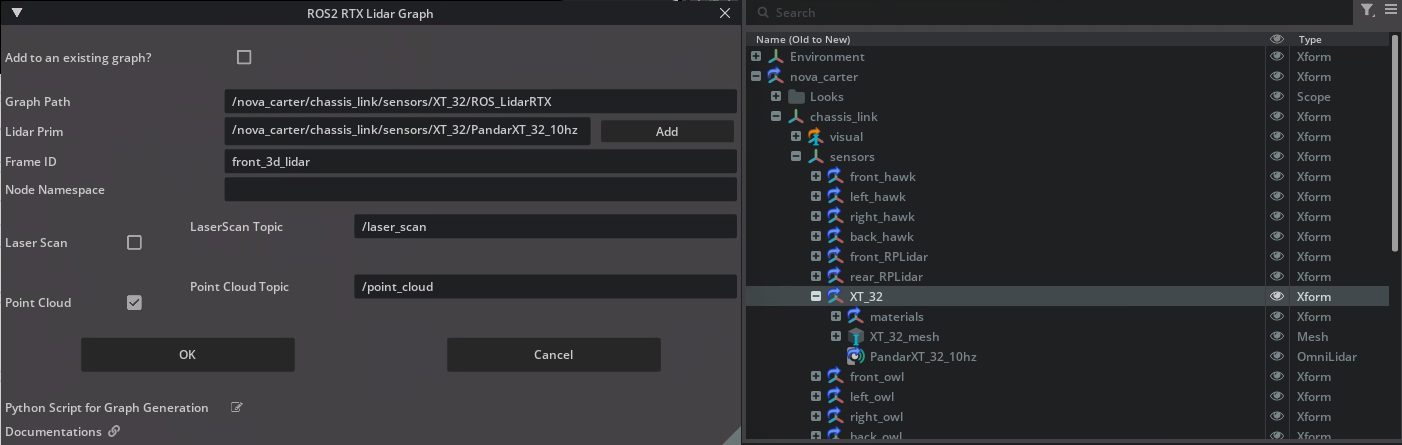Screen dimensions: 1402x445
Task: Click the XT_32_mesh cube icon
Action: click(855, 337)
